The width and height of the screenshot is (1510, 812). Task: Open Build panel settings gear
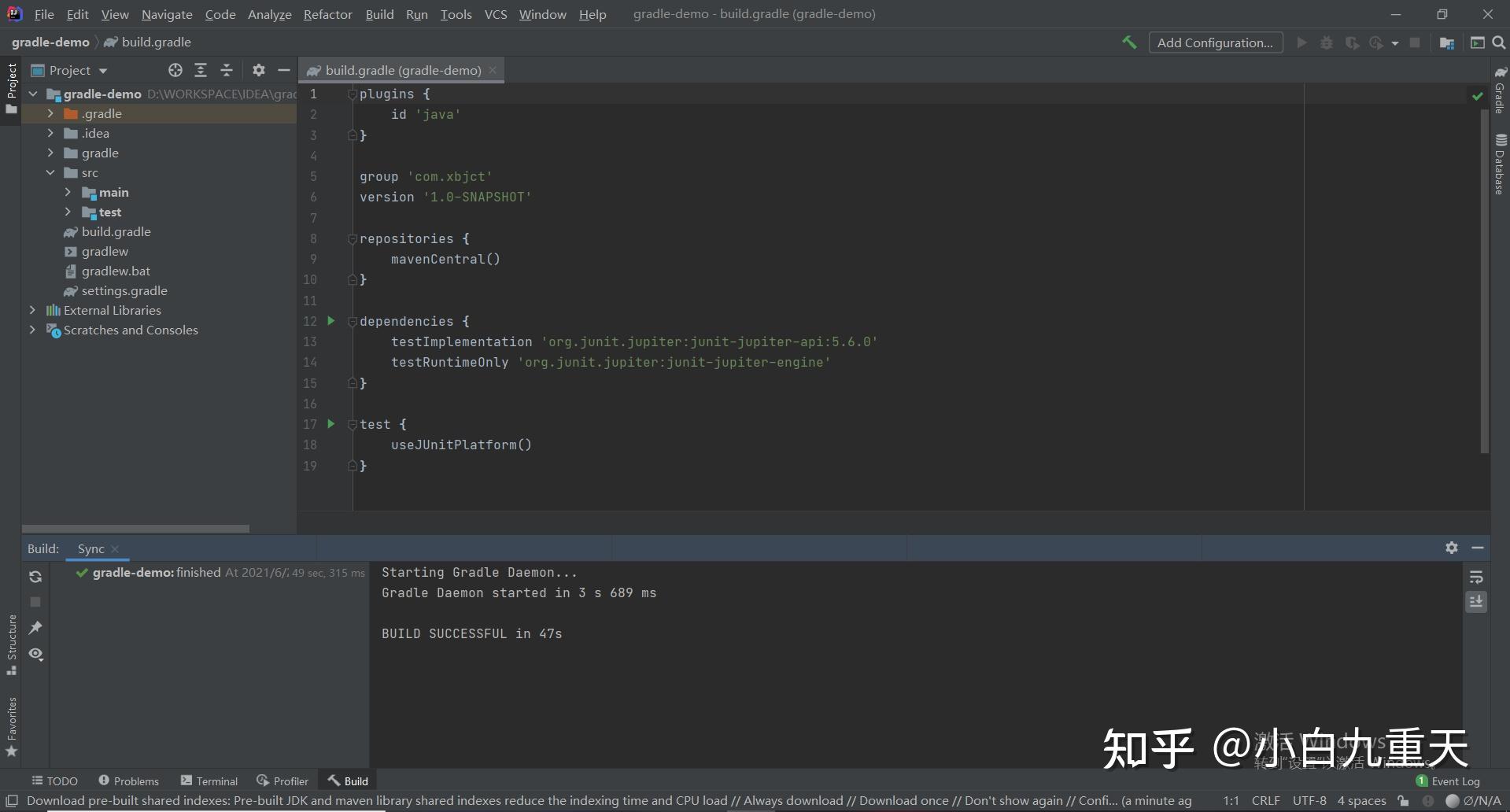pos(1452,548)
